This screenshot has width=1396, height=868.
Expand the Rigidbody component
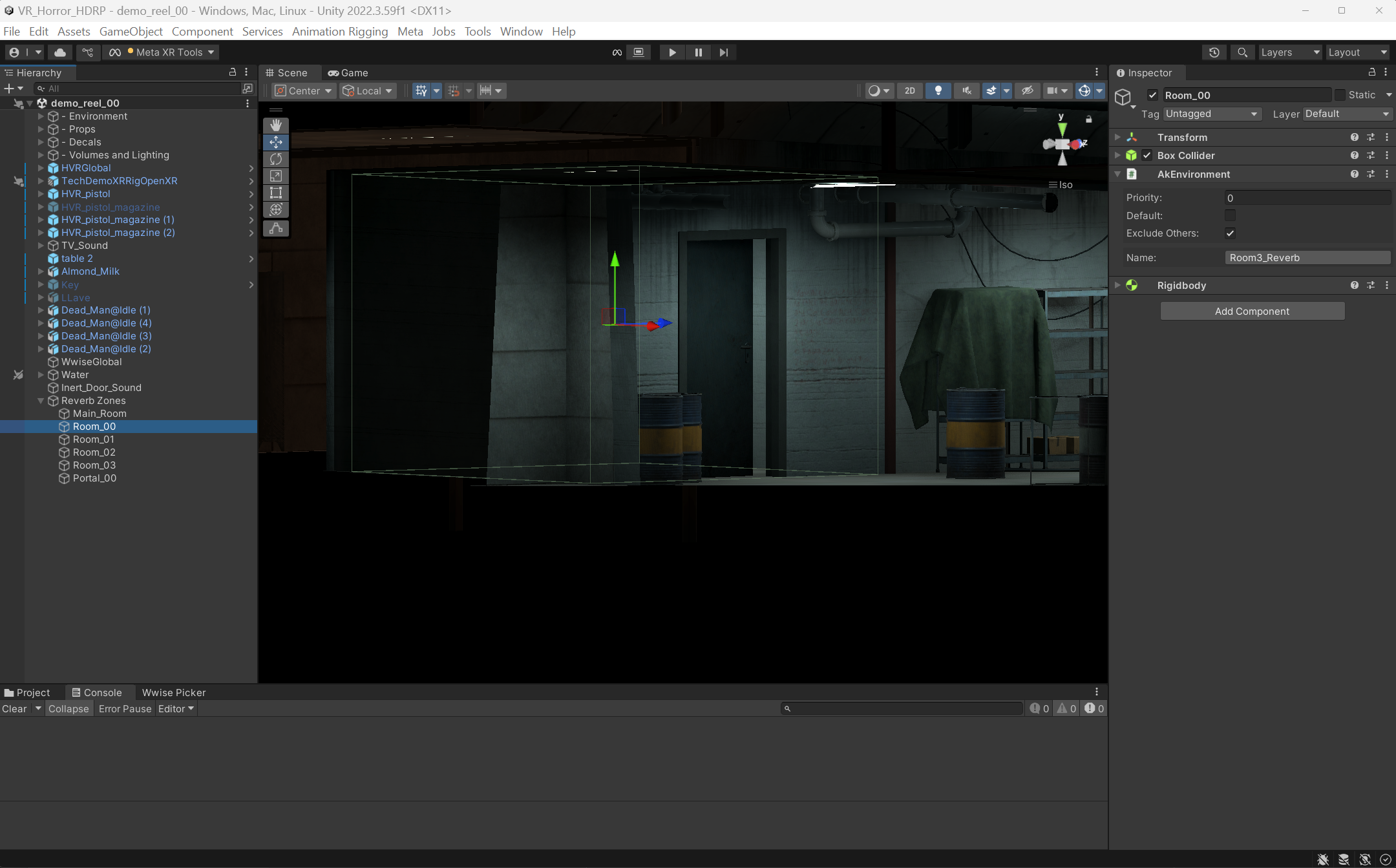(1117, 285)
